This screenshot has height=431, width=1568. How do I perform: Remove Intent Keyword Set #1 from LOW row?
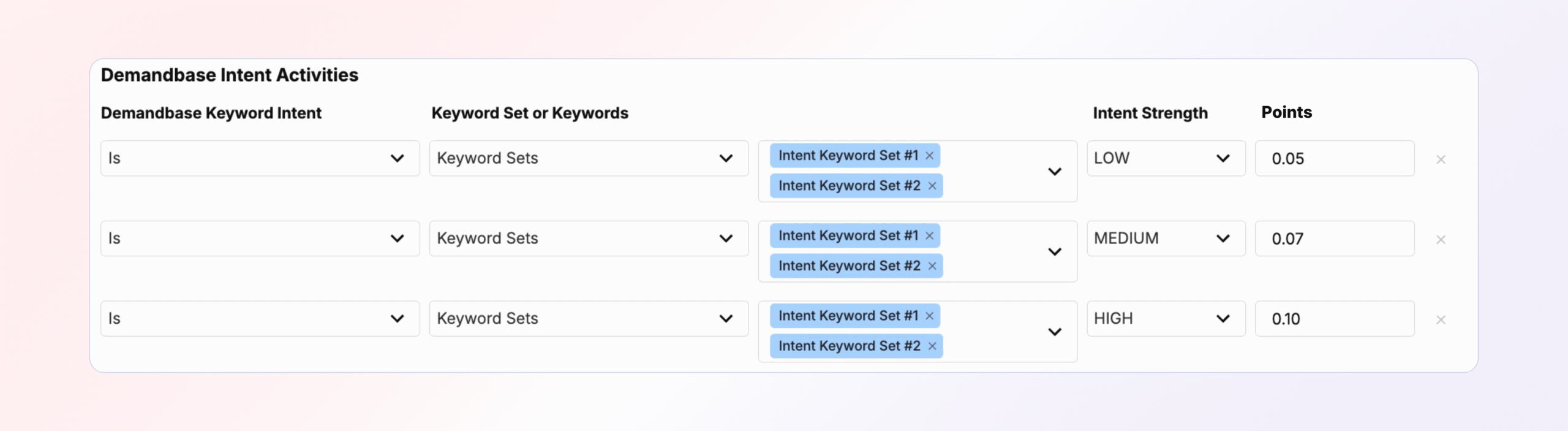pyautogui.click(x=929, y=156)
